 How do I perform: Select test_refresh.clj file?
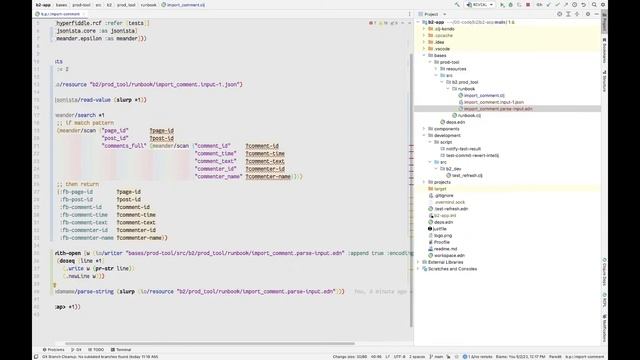464,175
